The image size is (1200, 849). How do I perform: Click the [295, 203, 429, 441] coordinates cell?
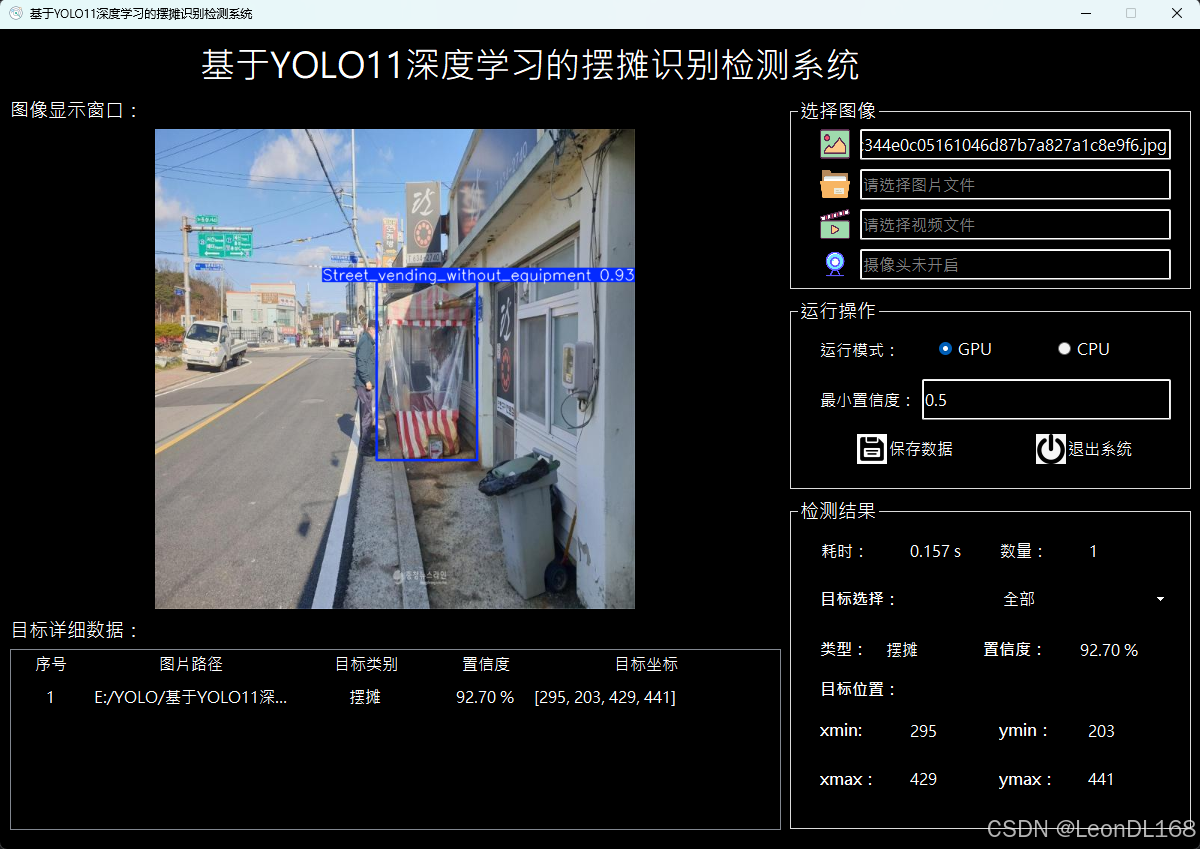pyautogui.click(x=605, y=697)
